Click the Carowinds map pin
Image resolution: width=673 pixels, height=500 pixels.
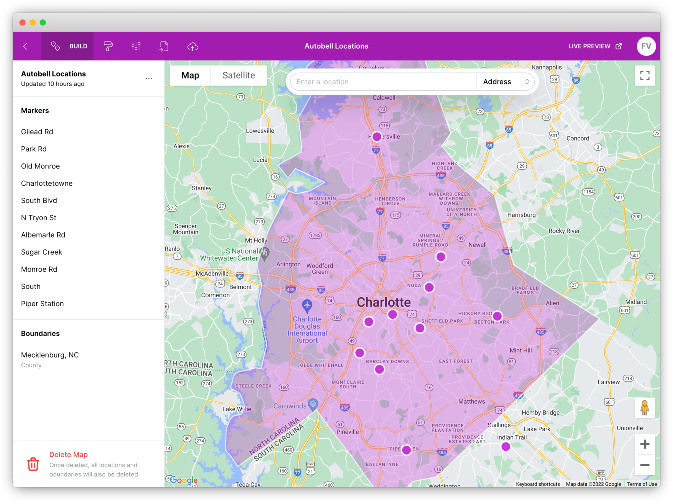(x=313, y=404)
